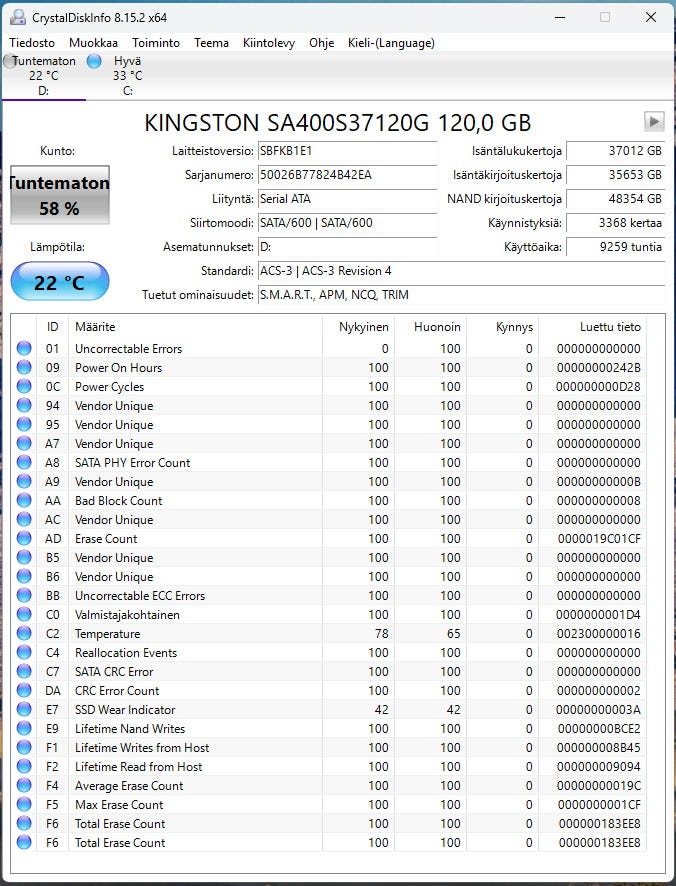Click the status orb for Power On Hours

pyautogui.click(x=24, y=367)
